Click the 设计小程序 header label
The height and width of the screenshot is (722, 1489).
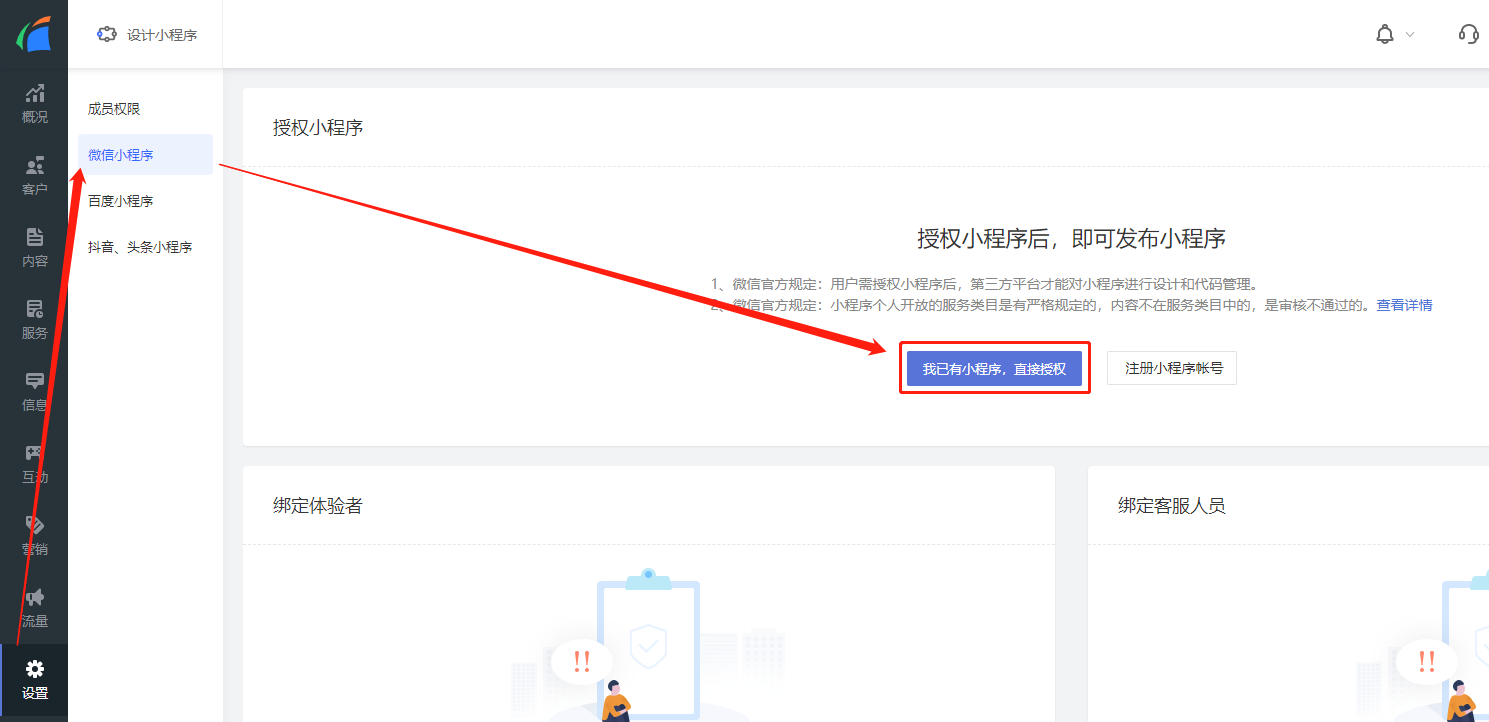162,35
